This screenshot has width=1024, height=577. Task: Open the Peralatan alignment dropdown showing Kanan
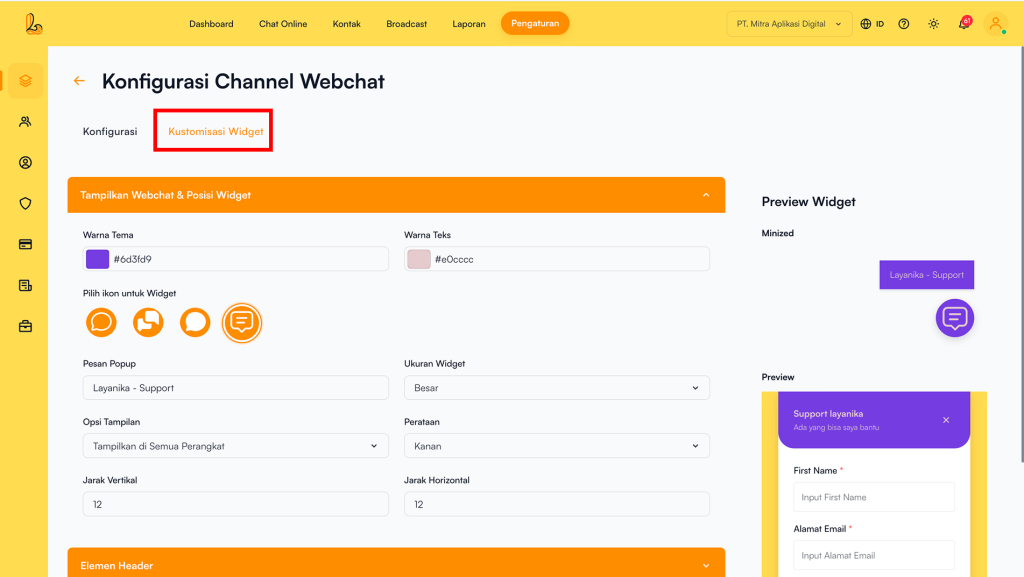click(x=556, y=446)
